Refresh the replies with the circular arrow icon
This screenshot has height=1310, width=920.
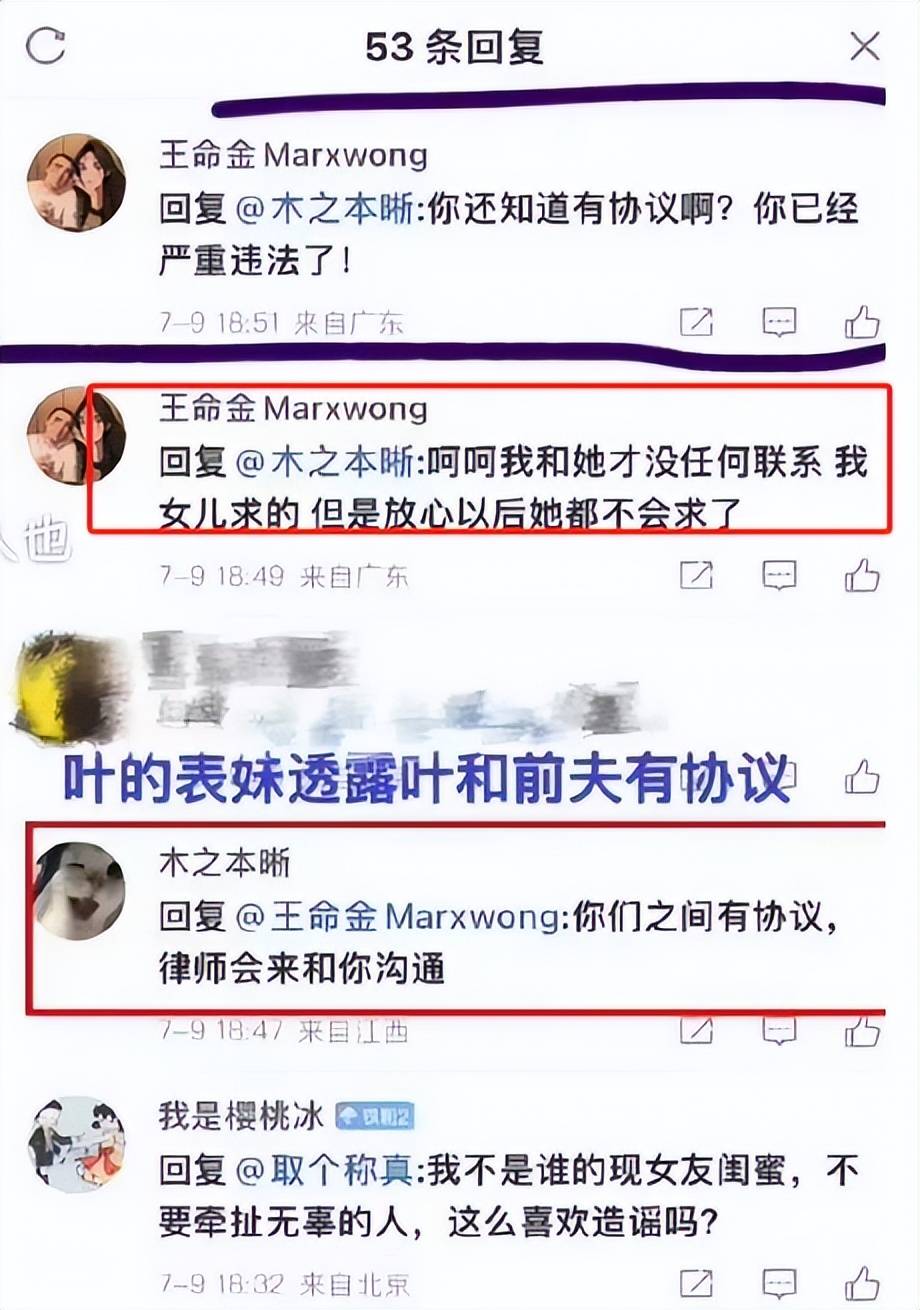[45, 46]
